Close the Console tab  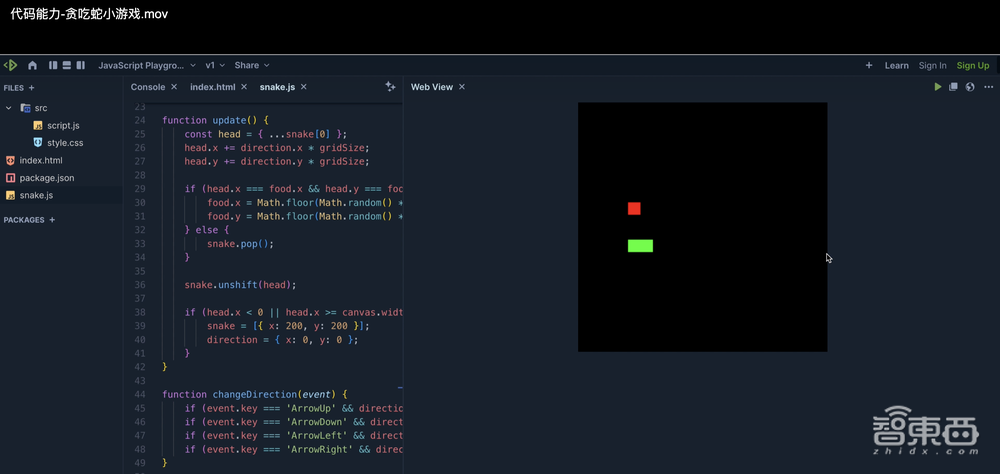[x=172, y=87]
